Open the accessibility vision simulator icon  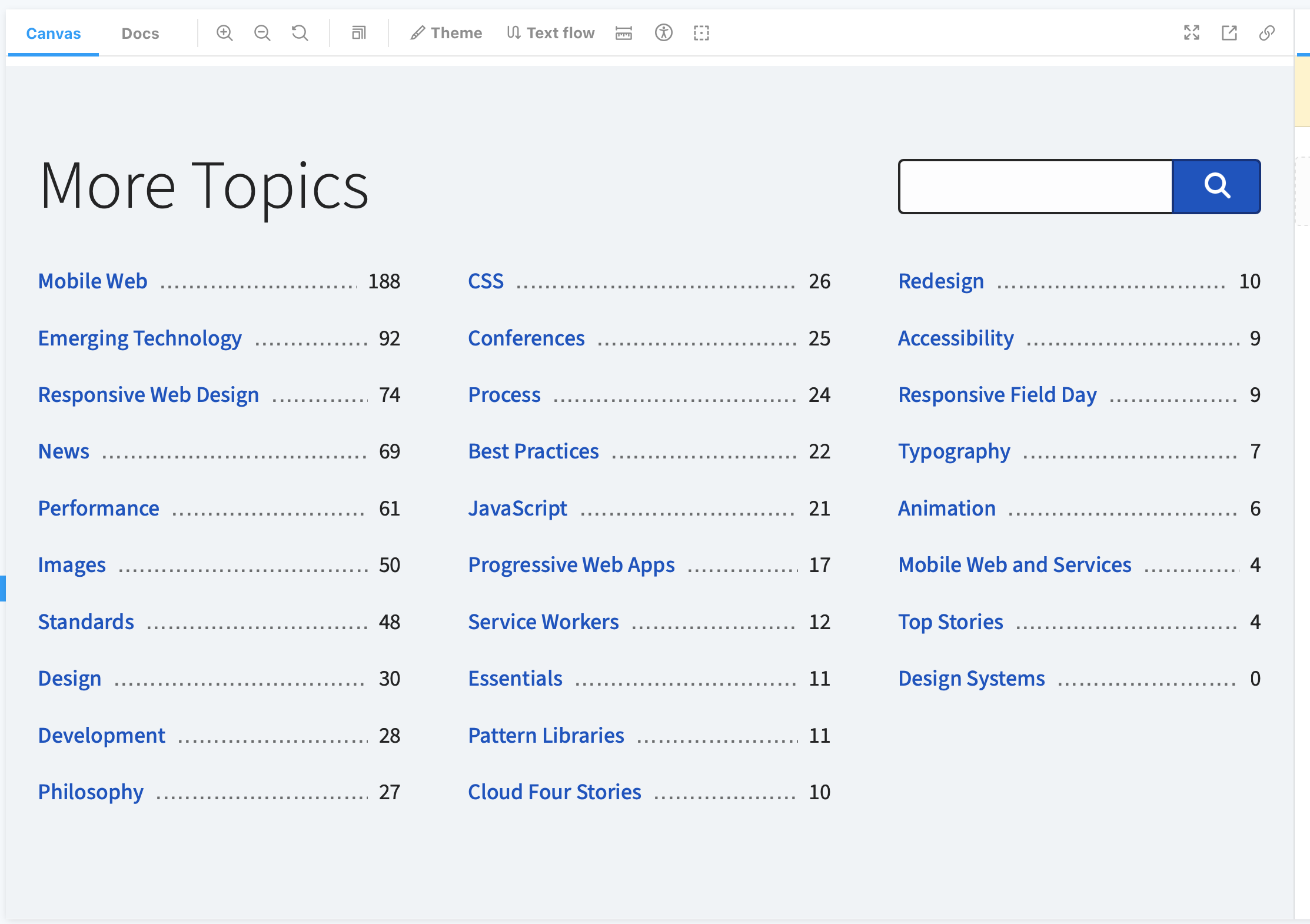pyautogui.click(x=663, y=33)
